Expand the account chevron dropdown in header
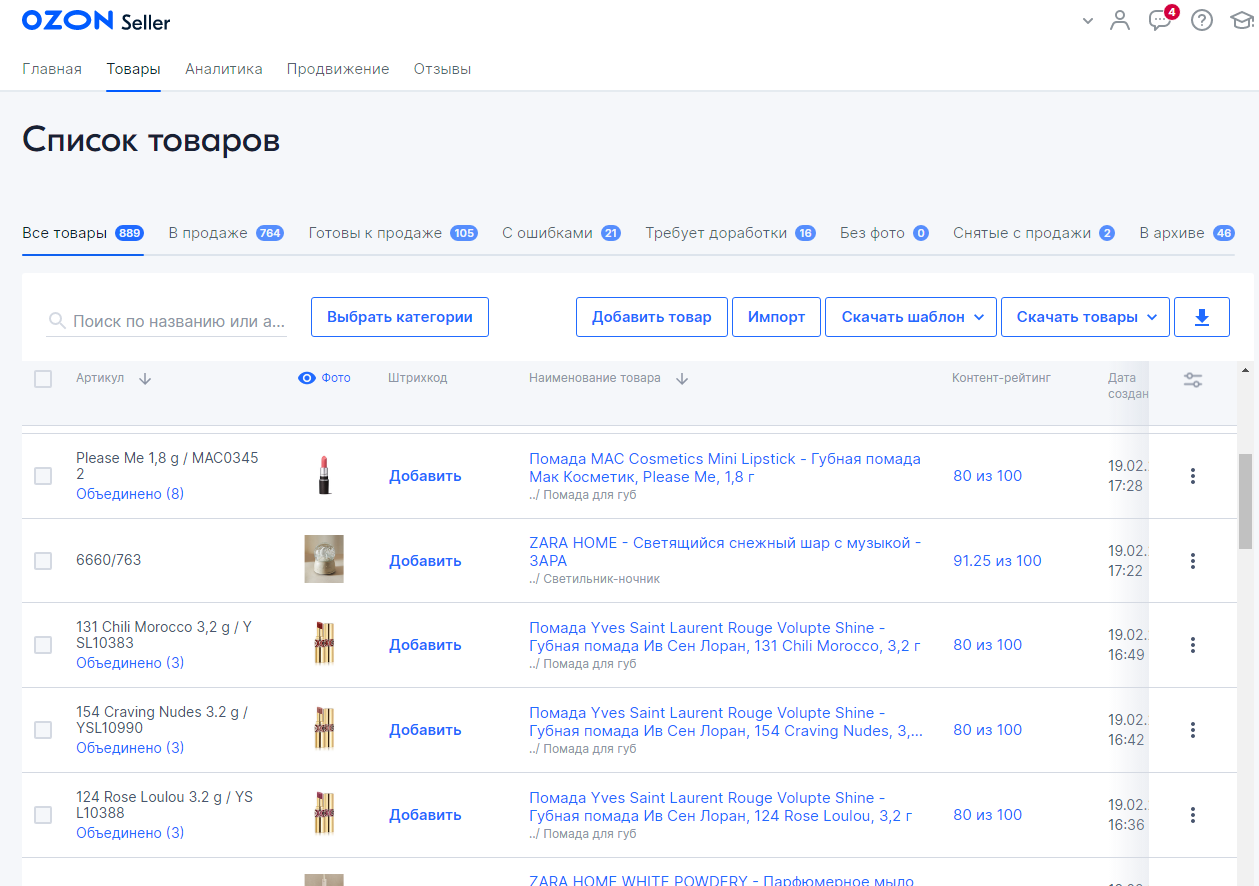This screenshot has height=886, width=1259. click(1088, 21)
